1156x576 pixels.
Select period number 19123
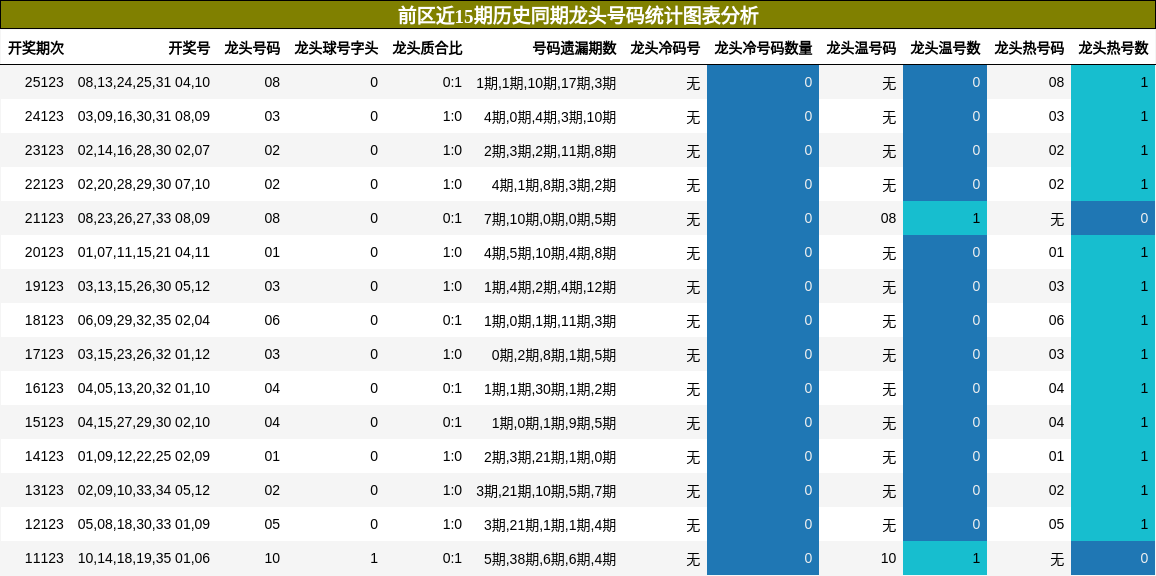click(x=44, y=286)
